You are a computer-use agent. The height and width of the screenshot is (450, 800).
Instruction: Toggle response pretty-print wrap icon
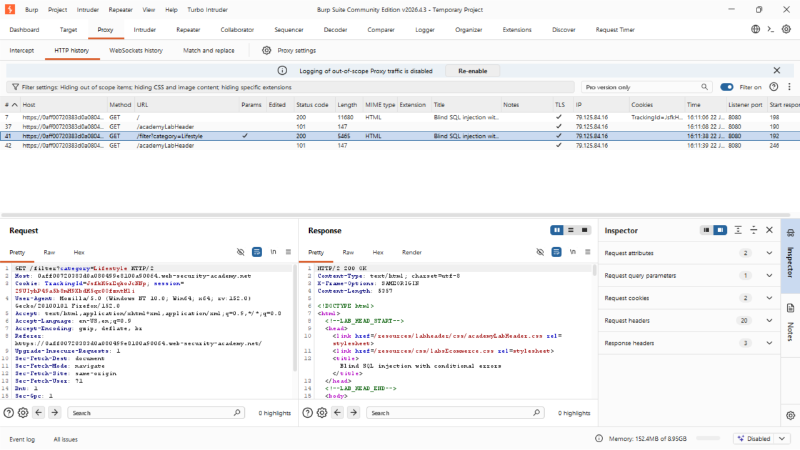pyautogui.click(x=556, y=252)
